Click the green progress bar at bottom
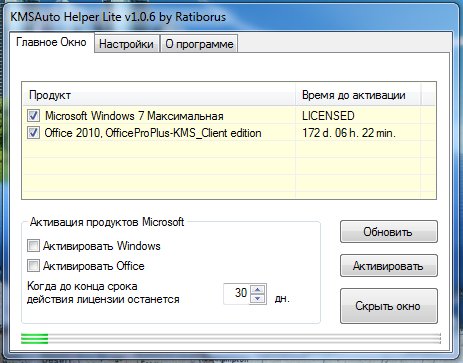This screenshot has height=363, width=463. pyautogui.click(x=231, y=338)
